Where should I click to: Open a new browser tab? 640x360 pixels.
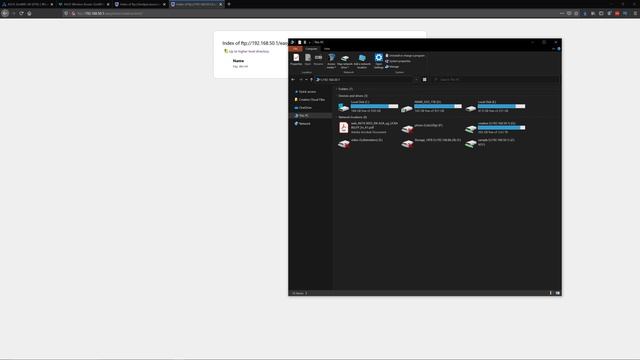coord(229,4)
